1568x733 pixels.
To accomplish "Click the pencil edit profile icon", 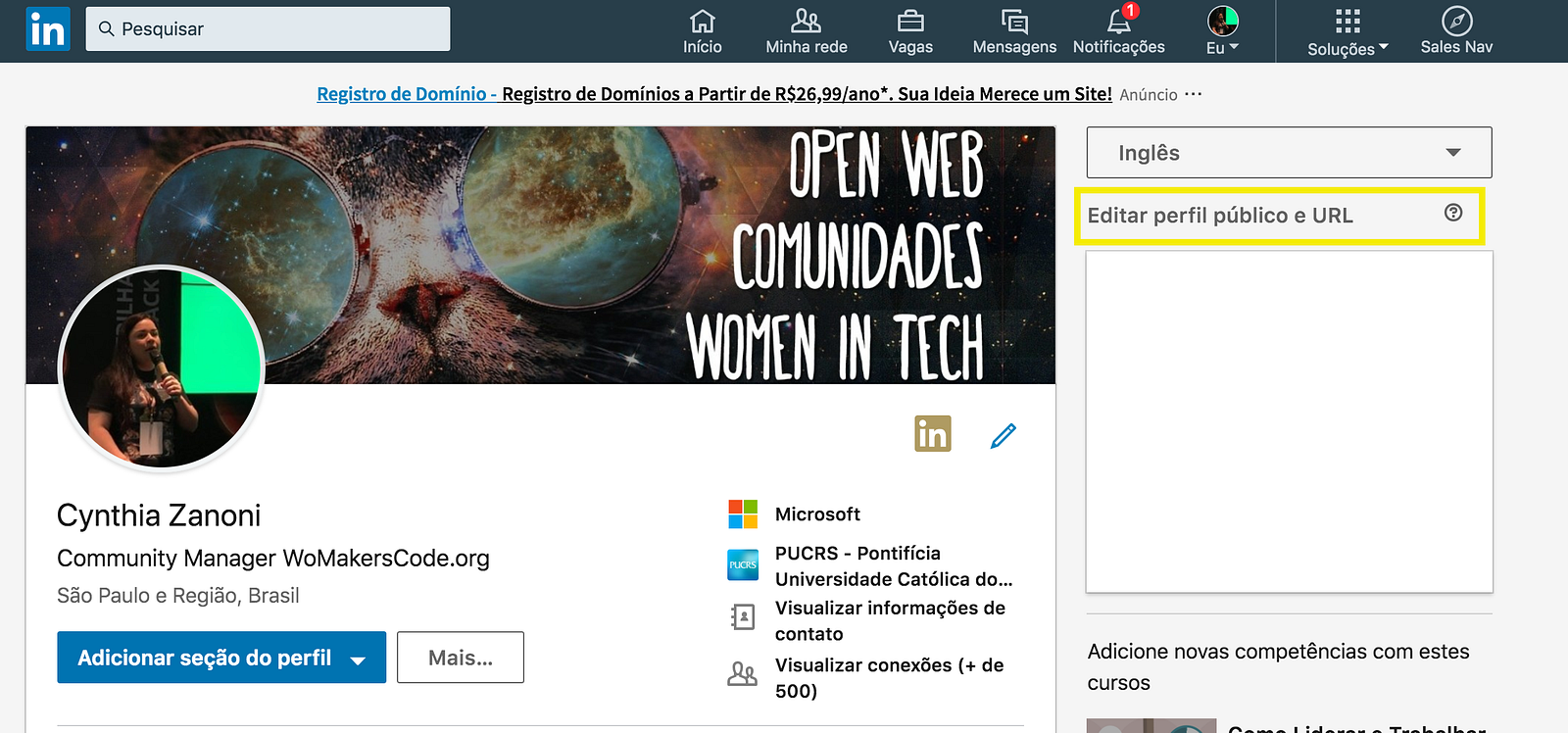I will pyautogui.click(x=1004, y=435).
